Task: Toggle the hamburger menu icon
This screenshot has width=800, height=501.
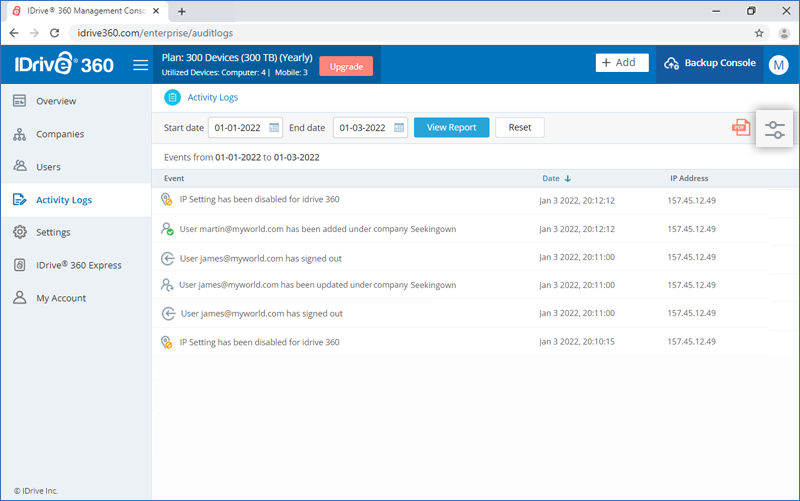Action: pyautogui.click(x=140, y=65)
